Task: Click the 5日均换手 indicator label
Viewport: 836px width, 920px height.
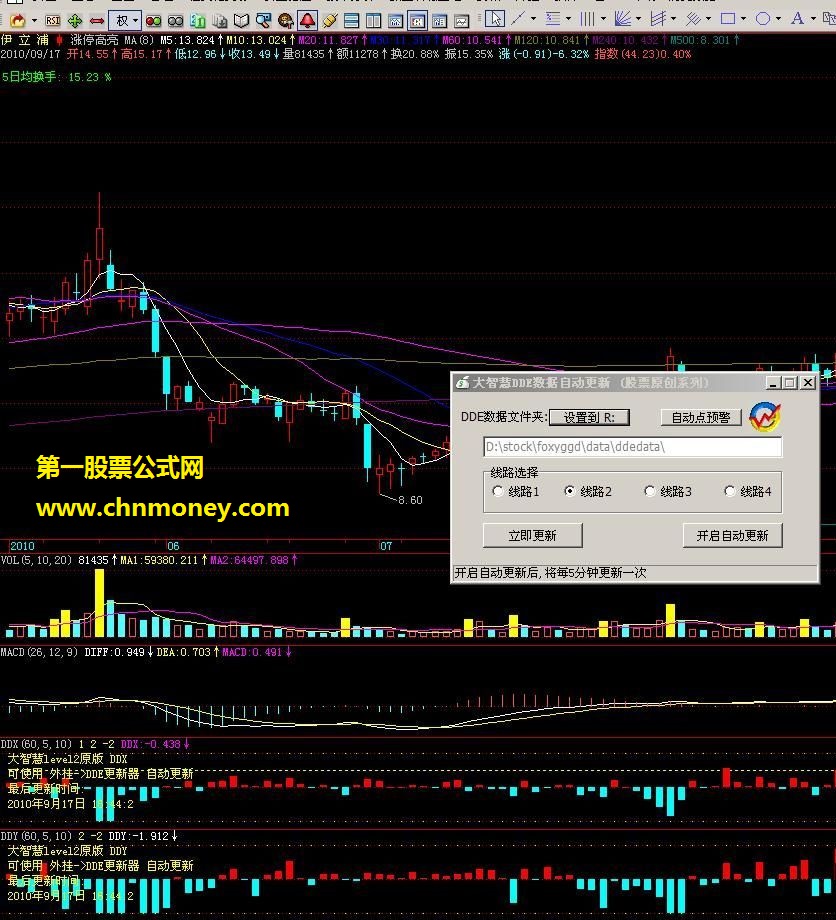Action: coord(29,77)
